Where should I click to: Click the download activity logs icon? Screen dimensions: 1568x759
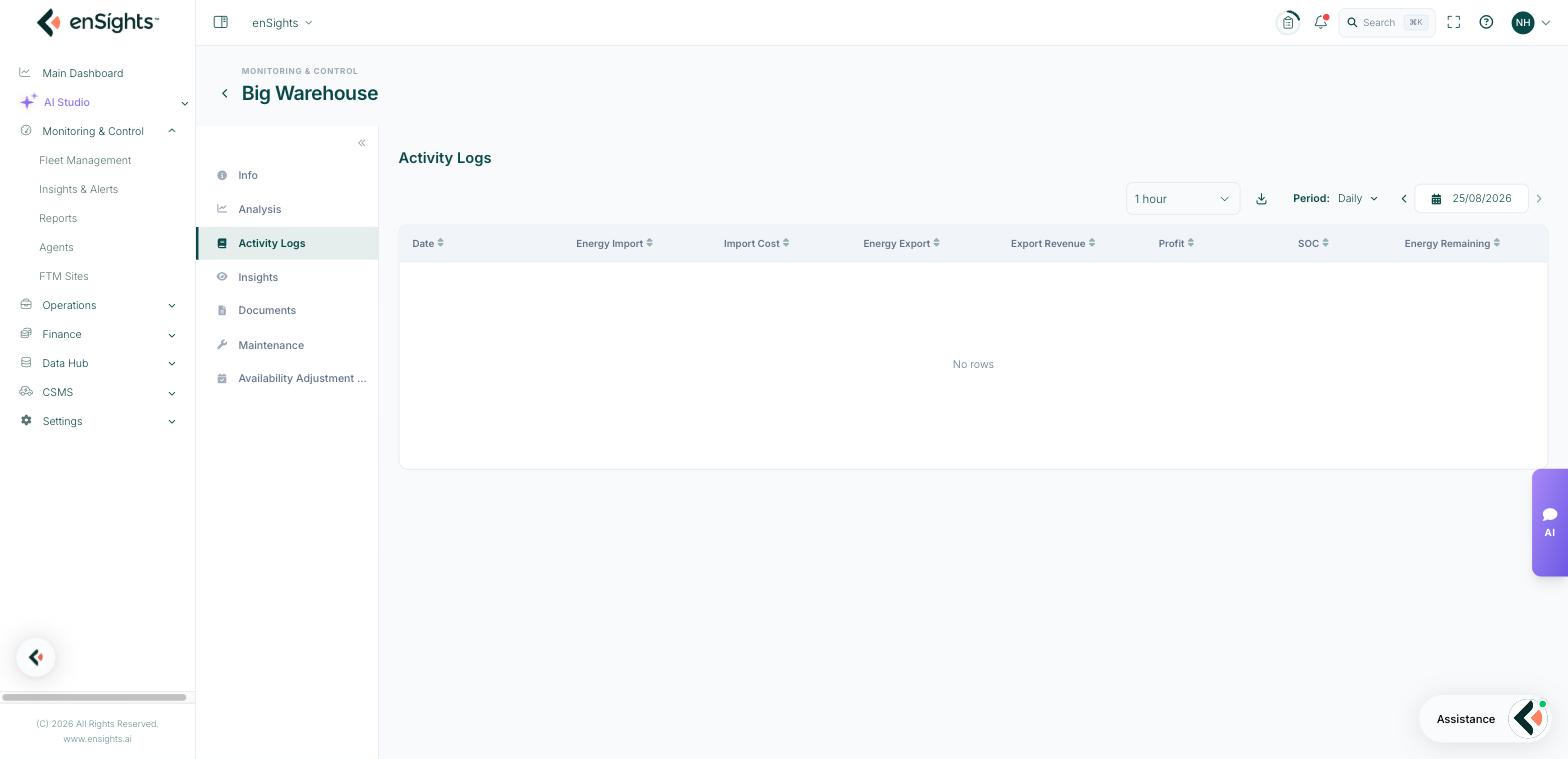click(x=1261, y=199)
